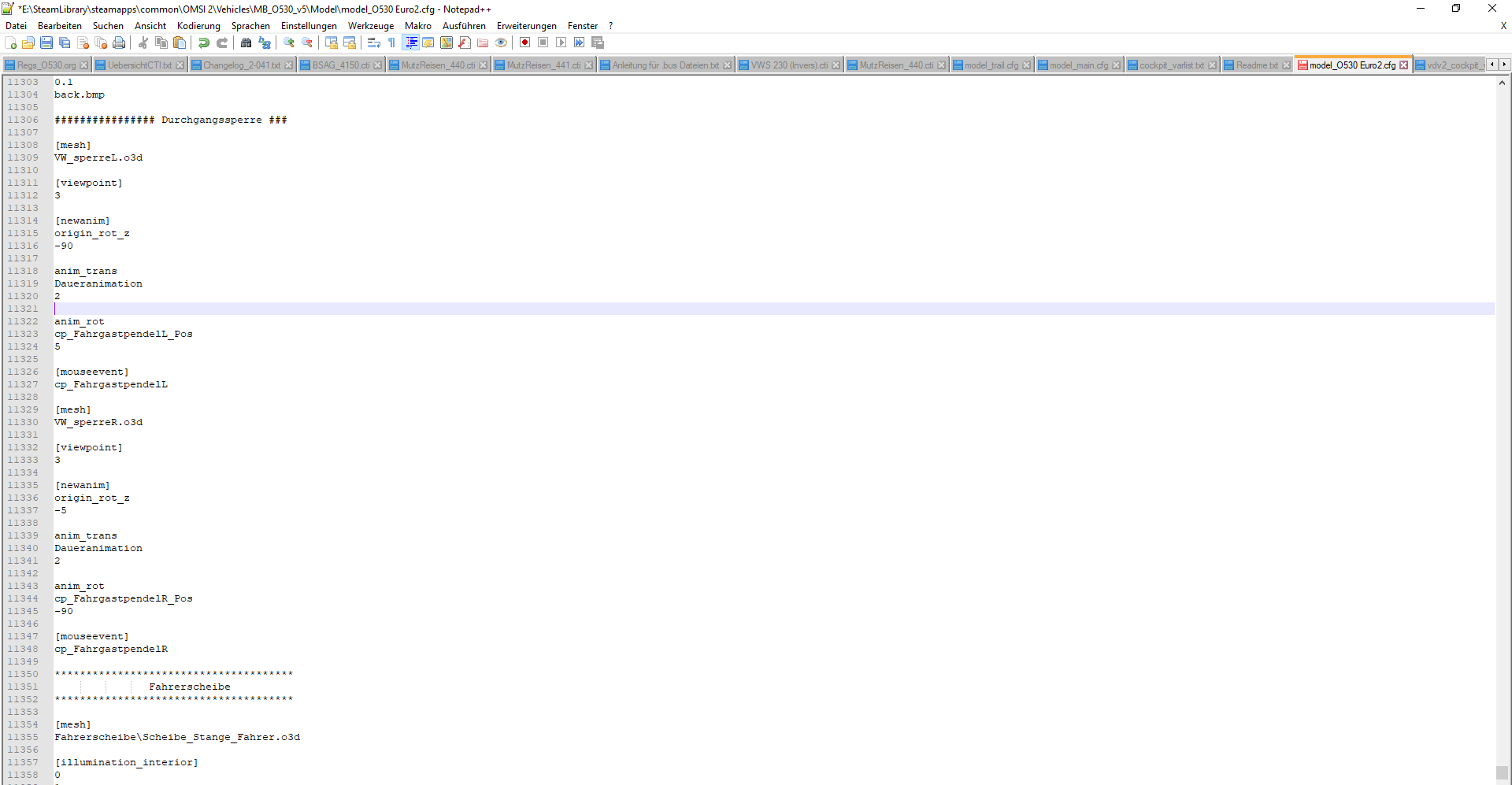Start macro recording with red dot icon
Viewport: 1512px width, 785px height.
coord(524,43)
